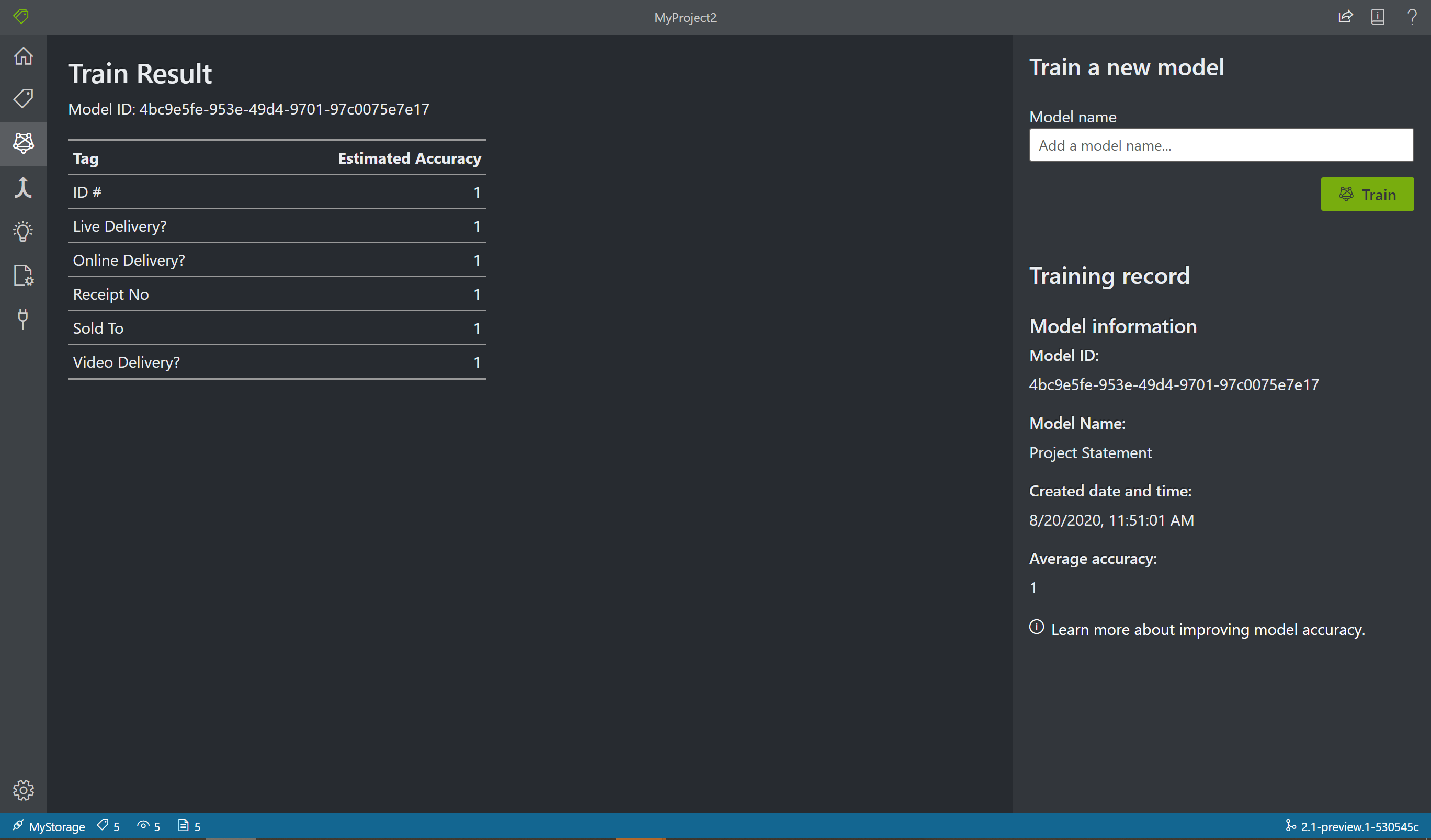Click the keyboard shortcut icon top-right
This screenshot has width=1431, height=840.
click(x=1378, y=16)
